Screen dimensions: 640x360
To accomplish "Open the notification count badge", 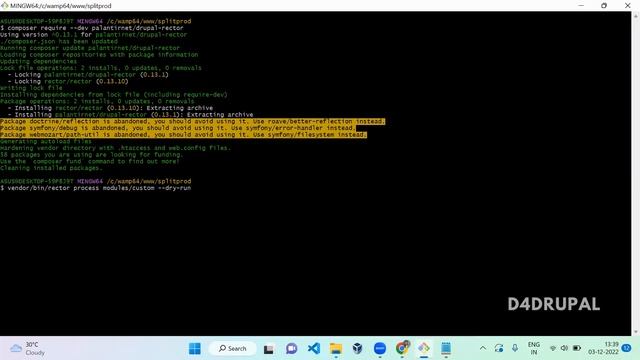I will pos(627,348).
